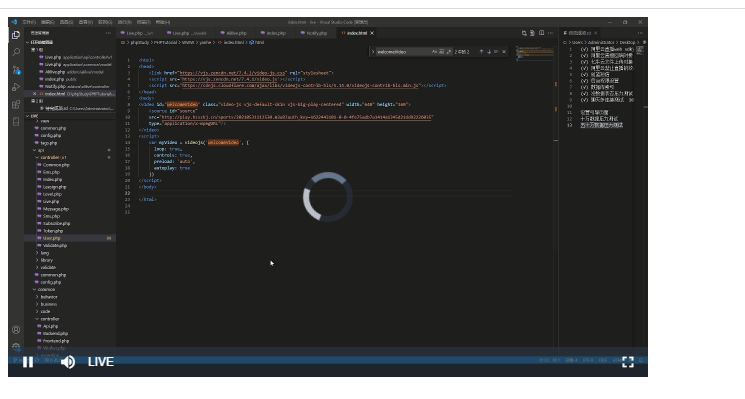Toggle Match Case in find widget
Image resolution: width=745 pixels, height=399 pixels.
(x=434, y=51)
